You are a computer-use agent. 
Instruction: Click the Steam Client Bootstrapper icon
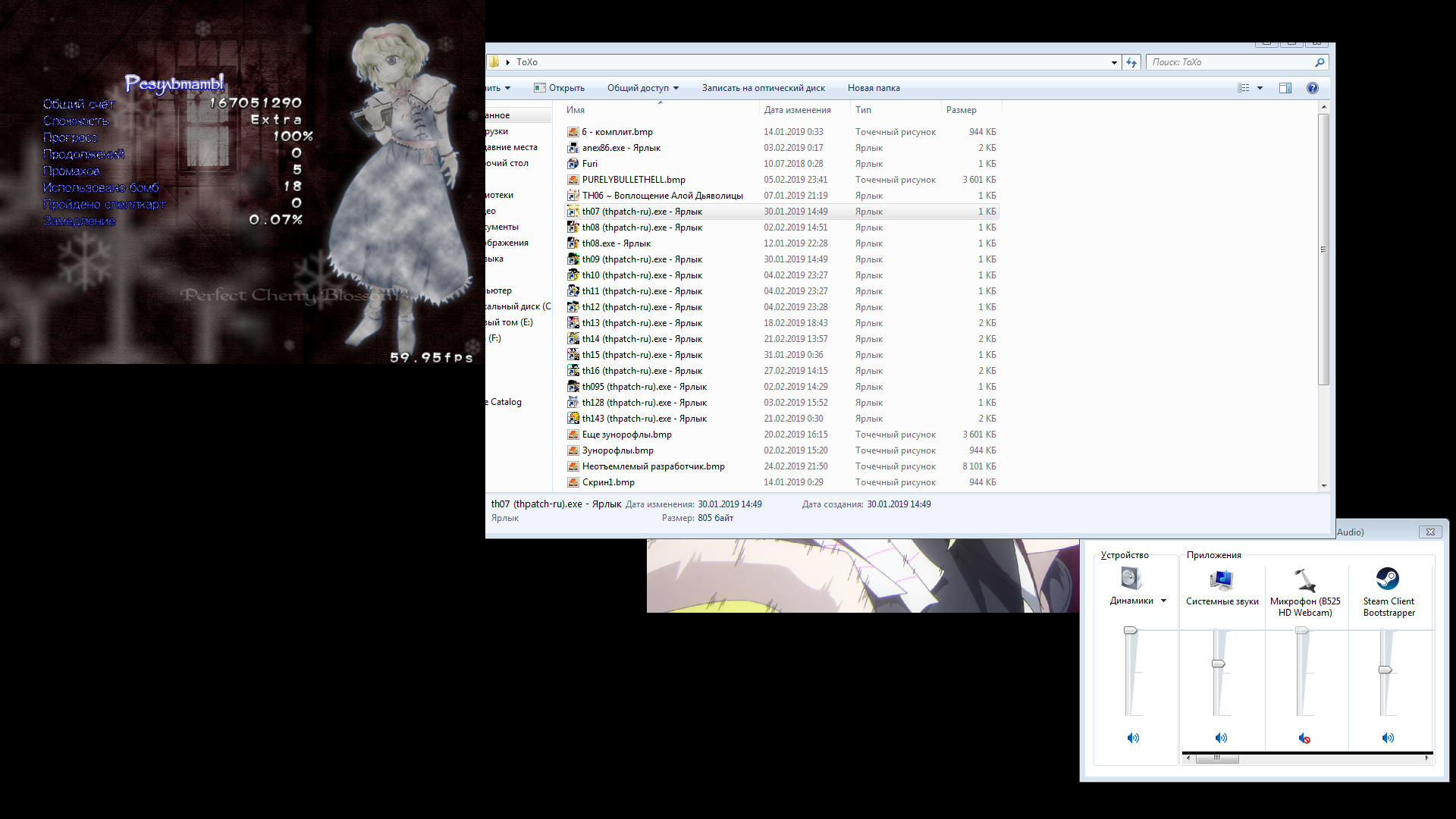tap(1388, 579)
